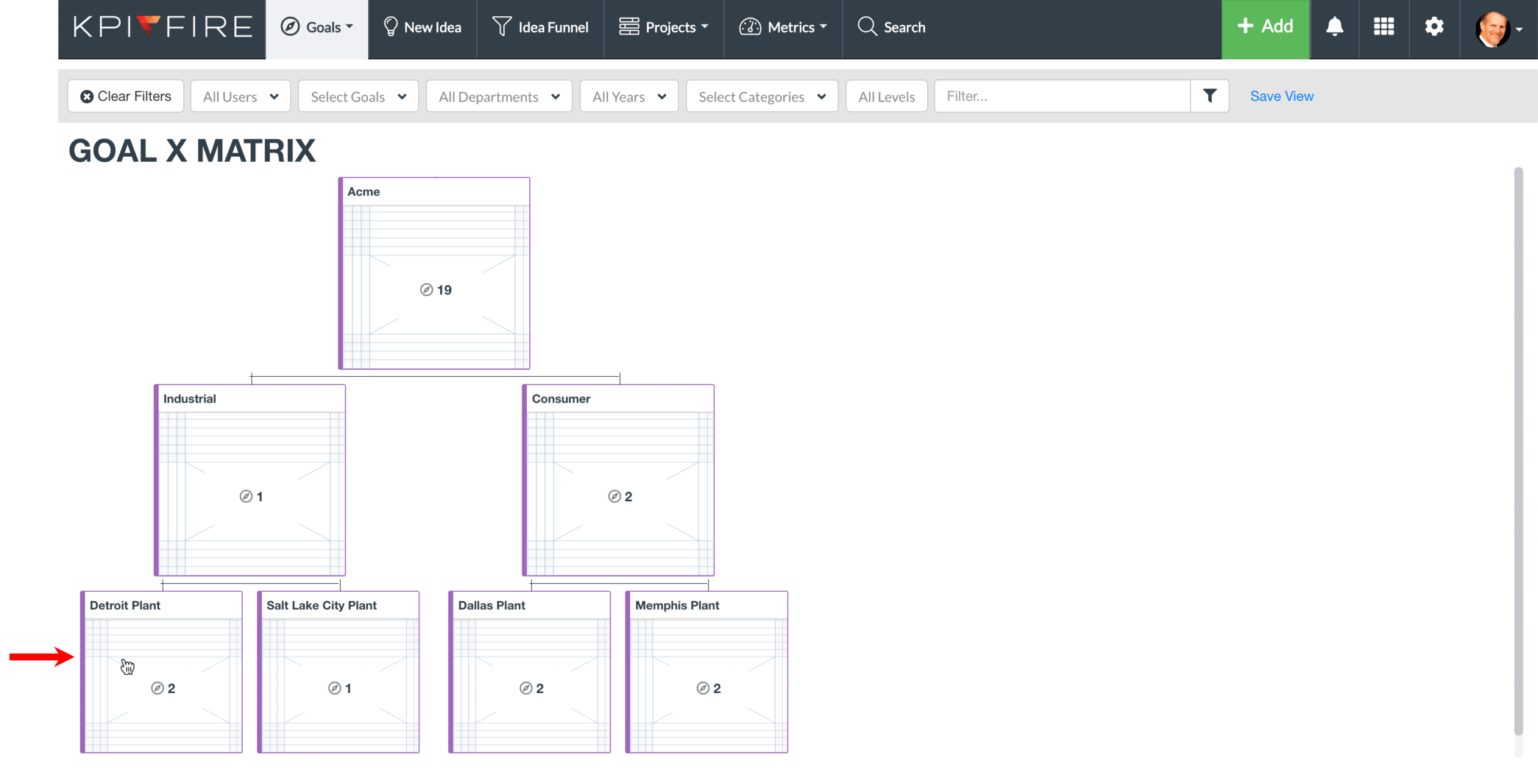Open the Select Categories dropdown
The height and width of the screenshot is (784, 1538).
762,96
